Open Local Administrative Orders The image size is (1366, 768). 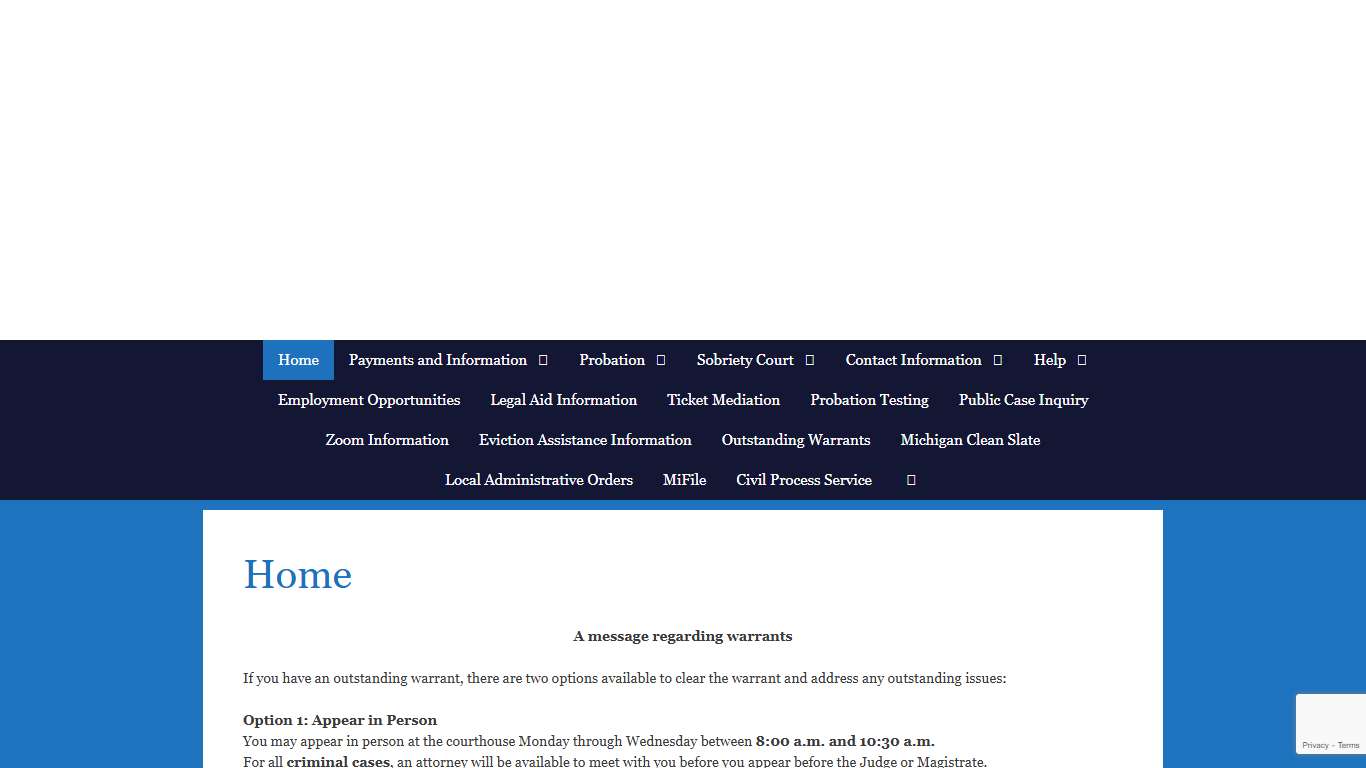tap(539, 480)
